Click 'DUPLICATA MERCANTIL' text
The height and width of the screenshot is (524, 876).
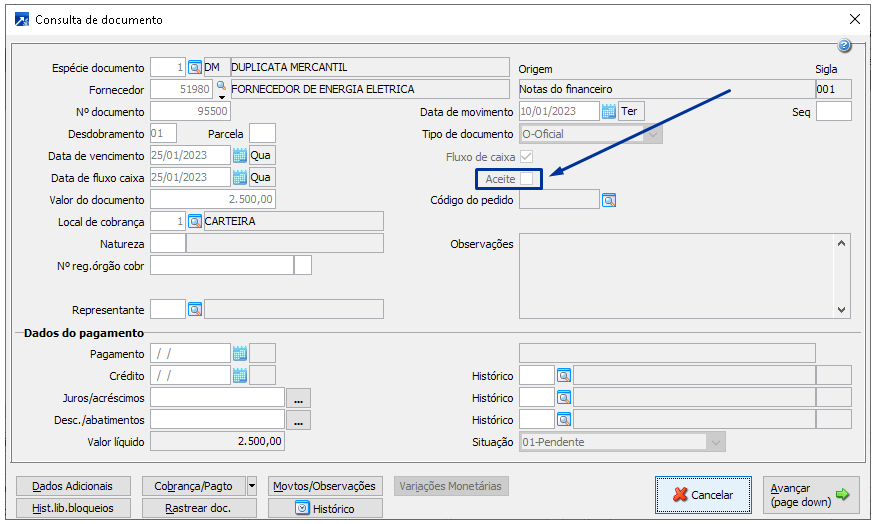coord(289,67)
